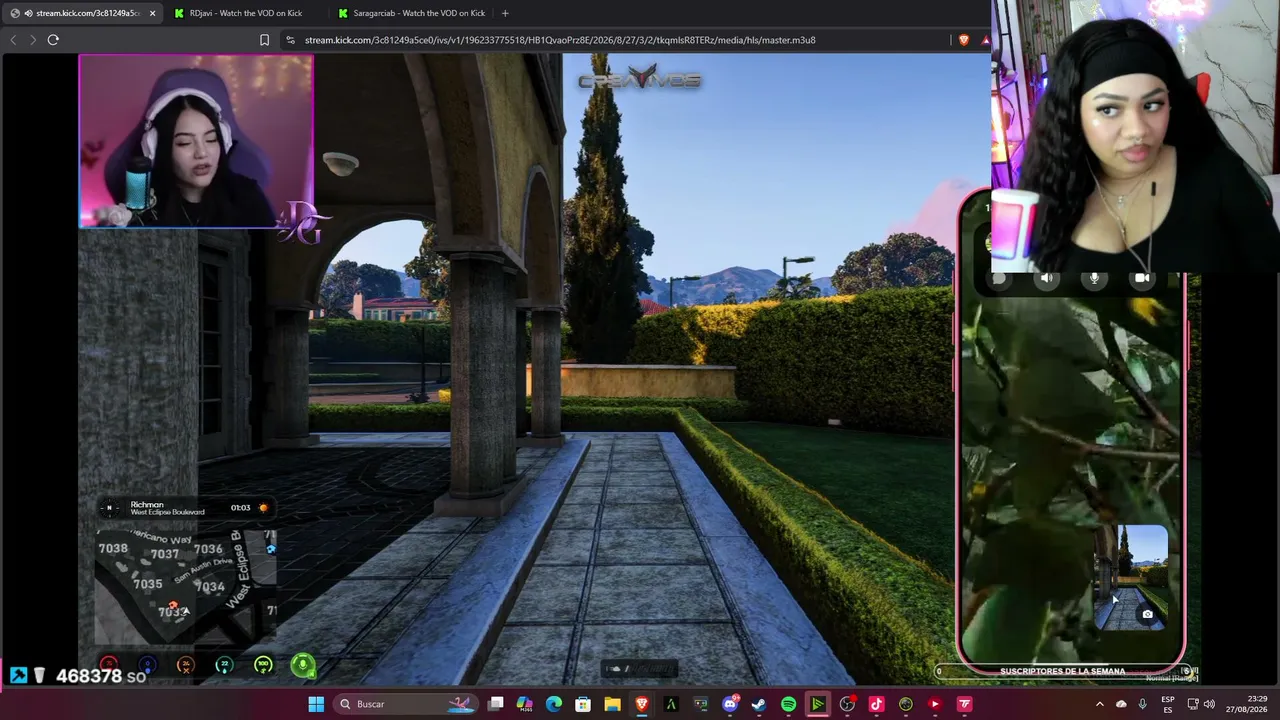Click the red house marker on minimap
Image resolution: width=1280 pixels, height=720 pixels.
[173, 606]
